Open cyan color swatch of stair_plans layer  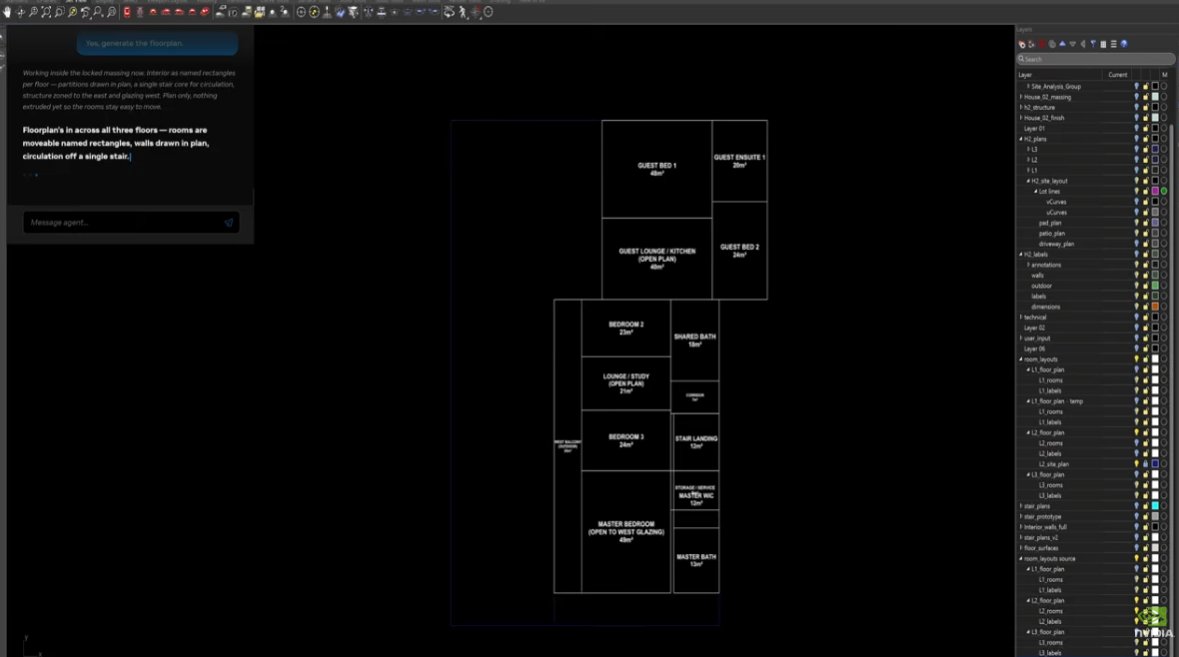[1155, 506]
